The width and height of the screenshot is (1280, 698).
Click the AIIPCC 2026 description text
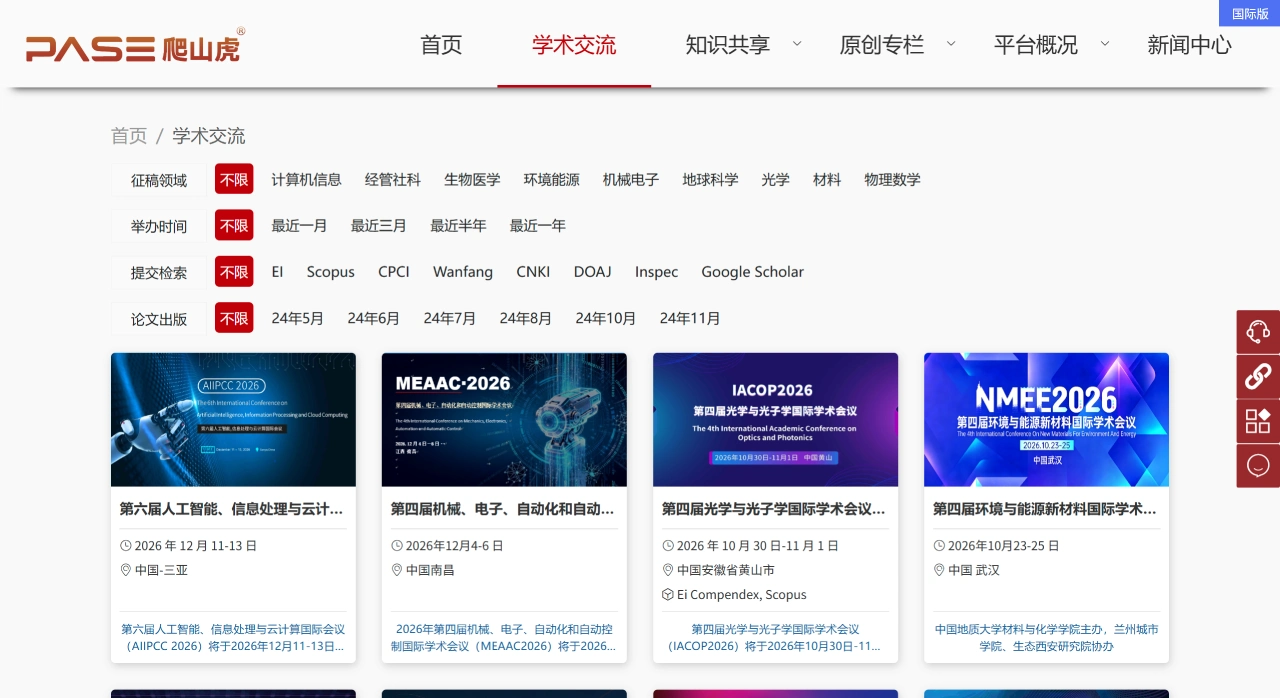click(233, 638)
